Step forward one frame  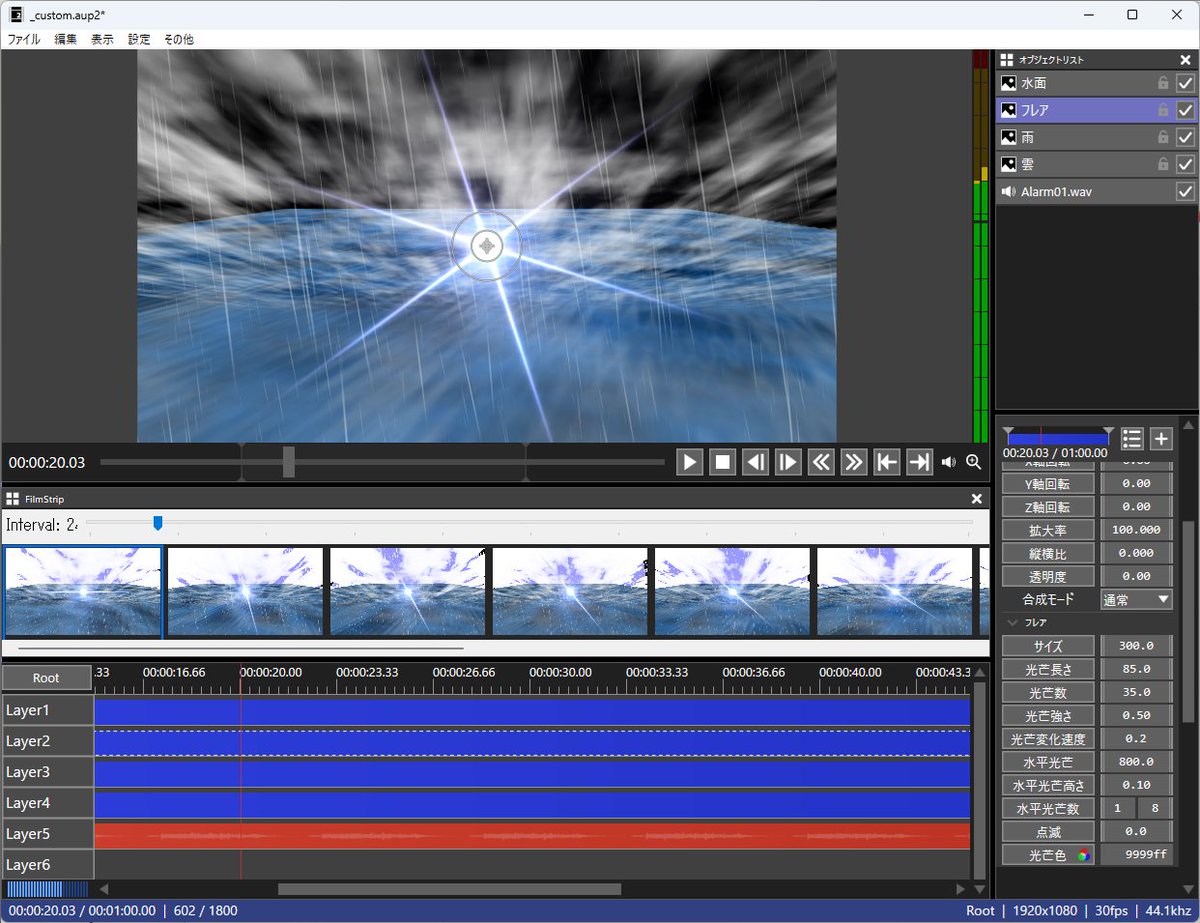pos(788,462)
